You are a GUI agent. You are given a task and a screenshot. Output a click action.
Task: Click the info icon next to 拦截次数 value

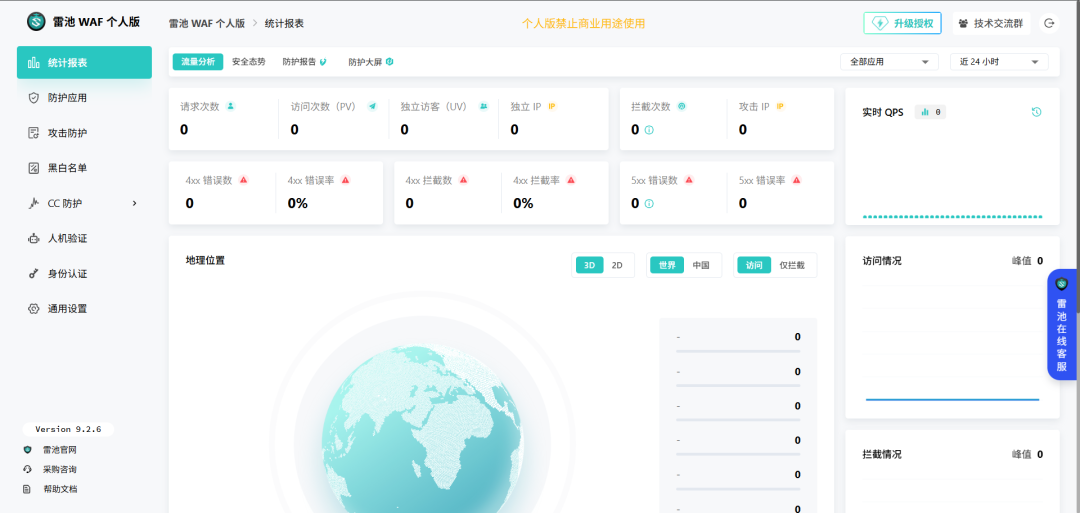[649, 129]
